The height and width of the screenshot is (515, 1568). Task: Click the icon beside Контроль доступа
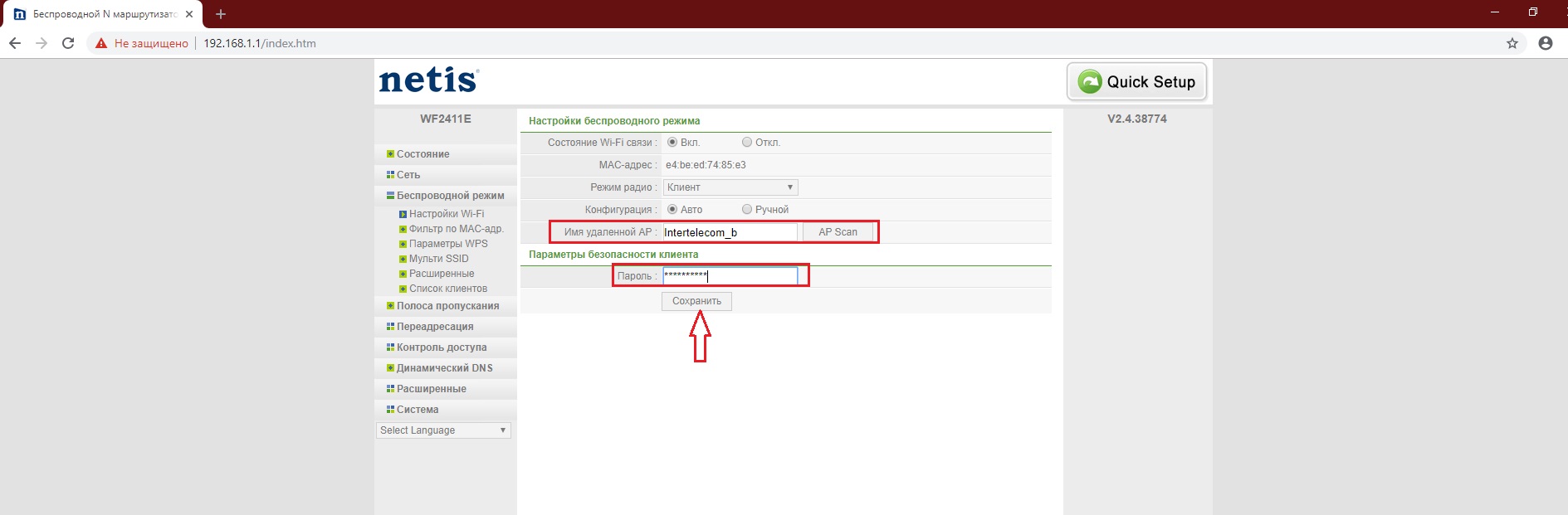390,347
